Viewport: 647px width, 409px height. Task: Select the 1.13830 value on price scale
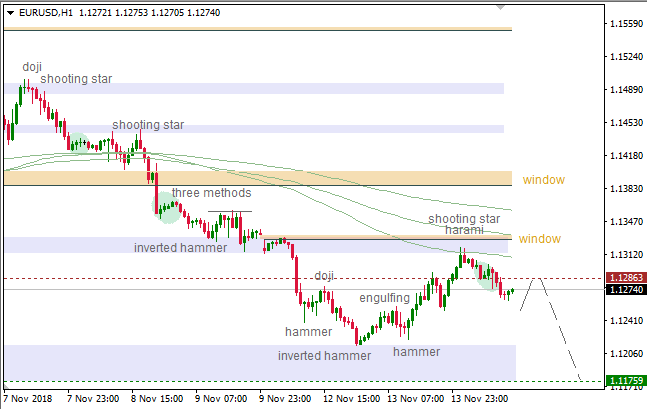pyautogui.click(x=625, y=188)
